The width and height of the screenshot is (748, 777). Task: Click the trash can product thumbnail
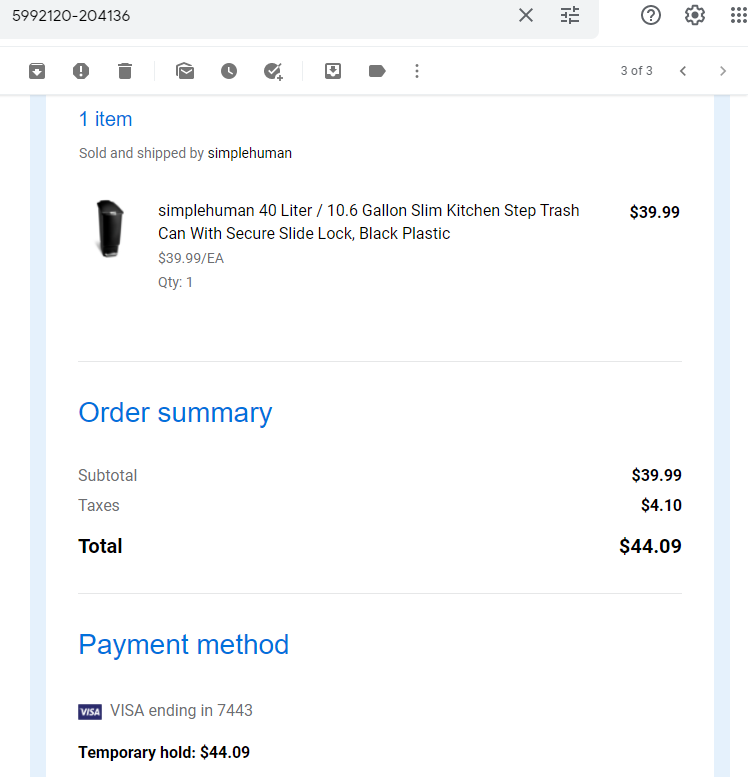(x=110, y=228)
